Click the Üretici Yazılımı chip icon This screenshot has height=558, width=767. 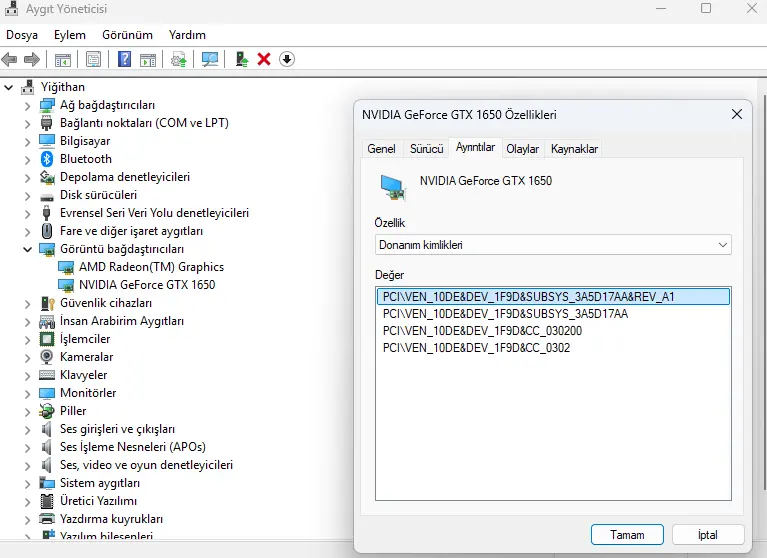(x=47, y=501)
